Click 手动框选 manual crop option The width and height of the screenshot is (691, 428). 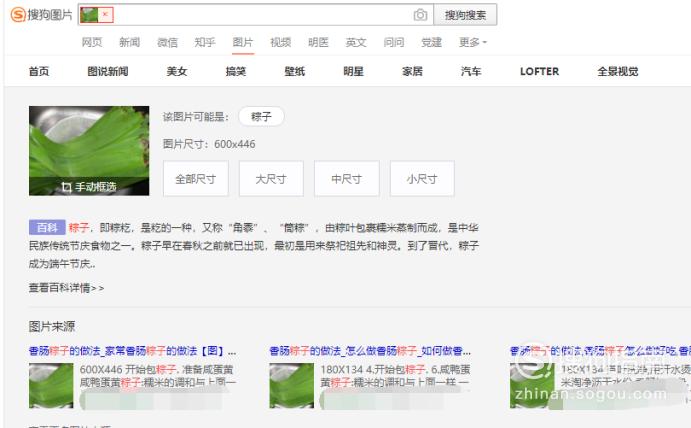click(x=89, y=187)
